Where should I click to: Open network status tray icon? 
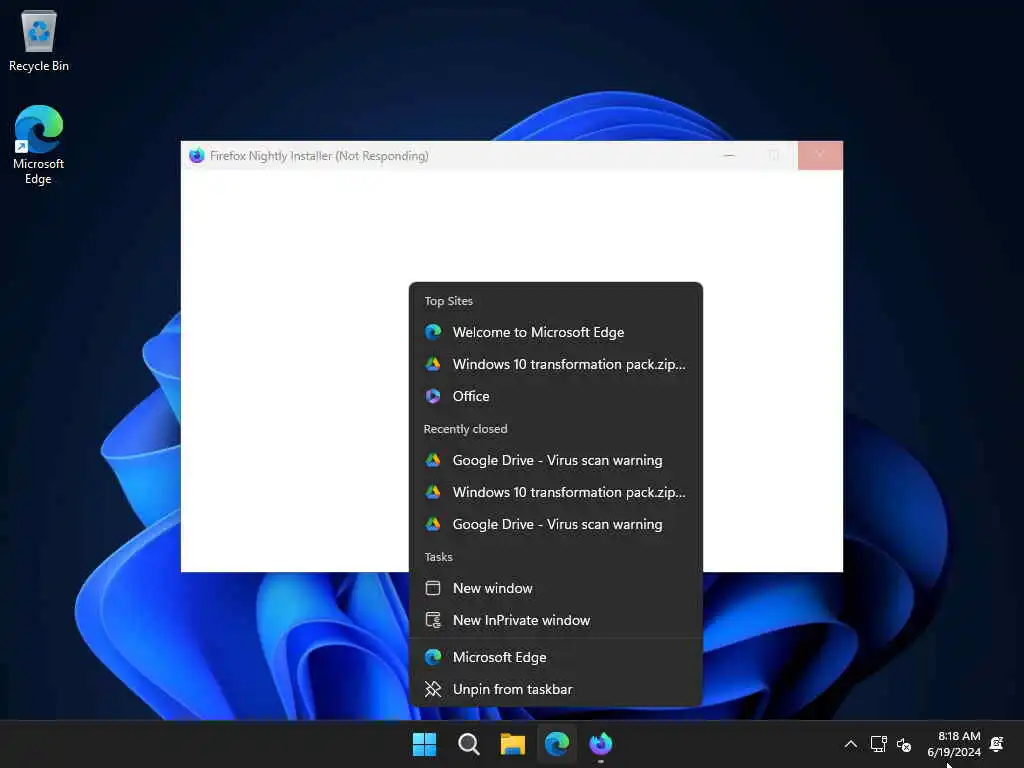click(x=878, y=744)
